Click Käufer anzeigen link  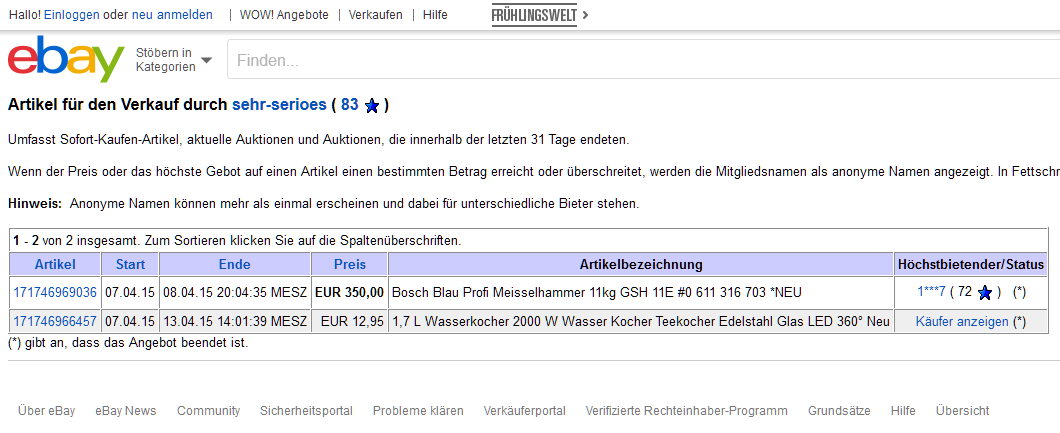point(962,321)
